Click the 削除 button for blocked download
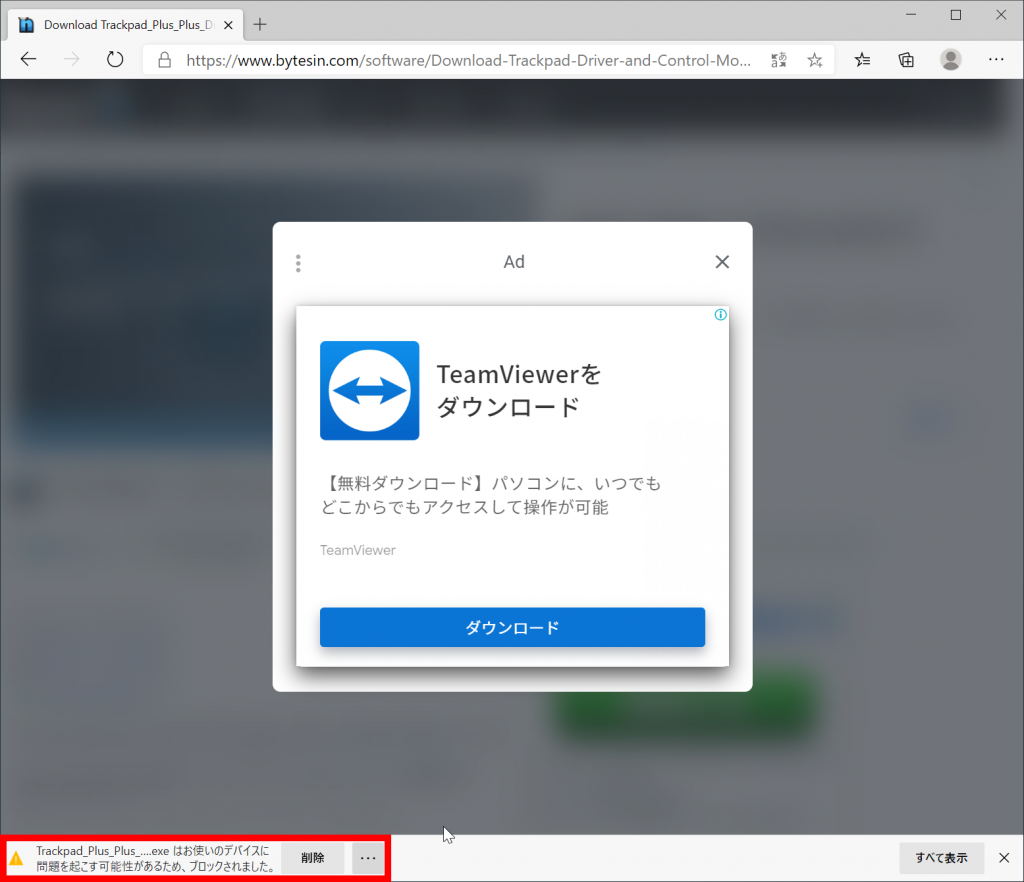Viewport: 1024px width, 882px height. [313, 858]
